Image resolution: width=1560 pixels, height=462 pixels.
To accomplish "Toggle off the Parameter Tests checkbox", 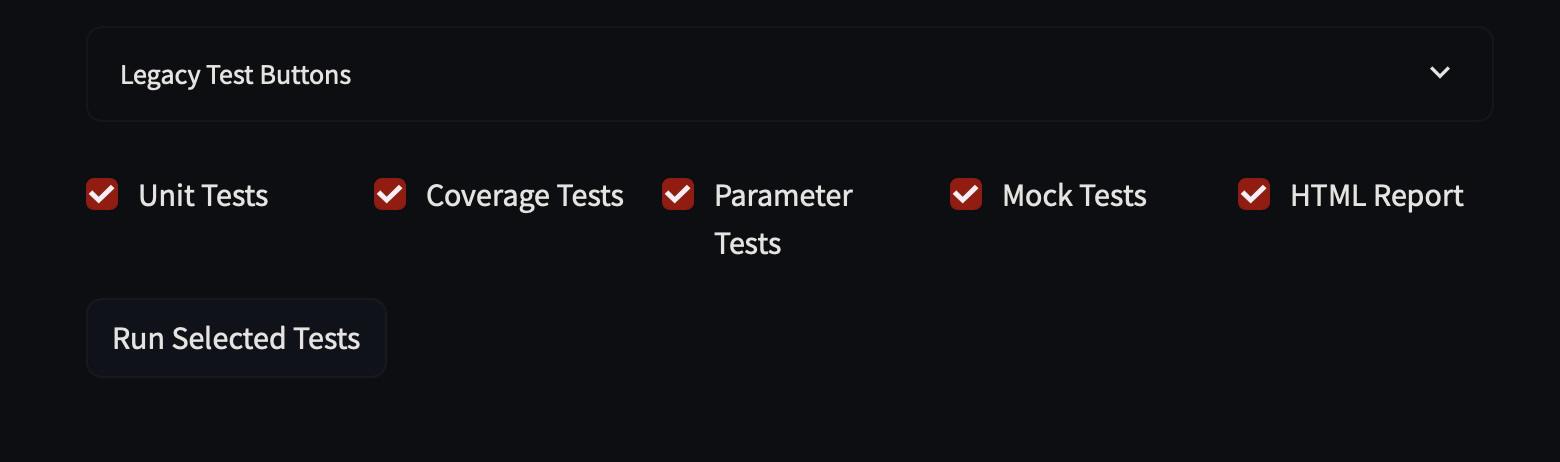I will pos(678,194).
